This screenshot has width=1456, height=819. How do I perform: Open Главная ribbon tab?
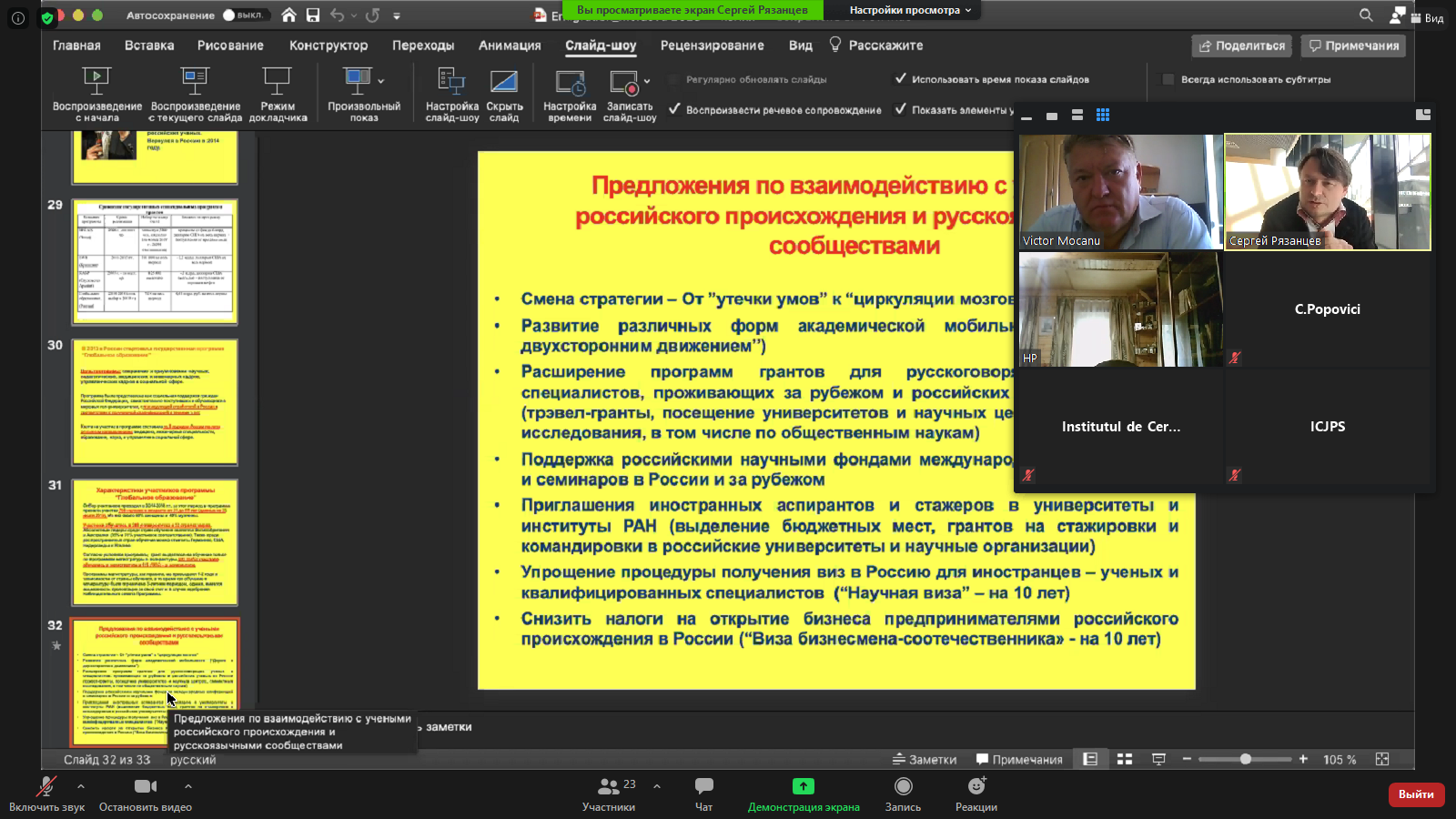[76, 45]
